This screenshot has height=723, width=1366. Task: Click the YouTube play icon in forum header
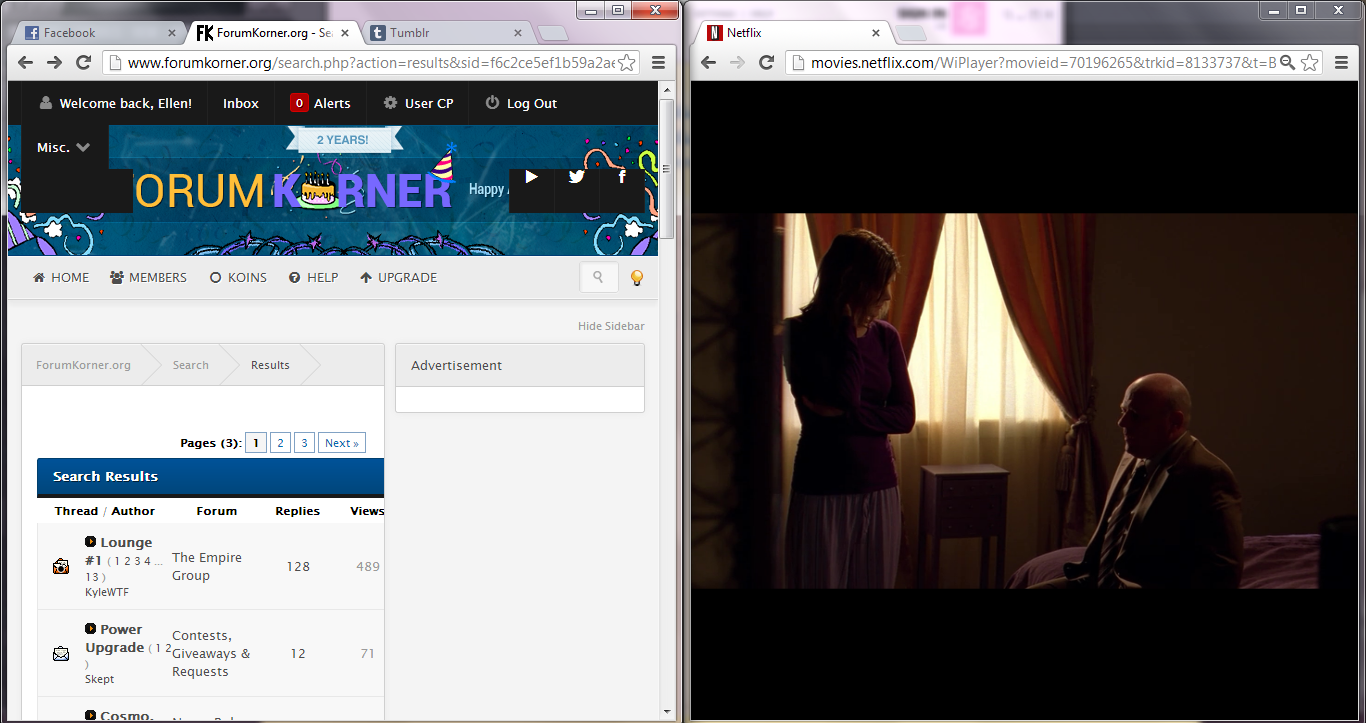tap(532, 177)
